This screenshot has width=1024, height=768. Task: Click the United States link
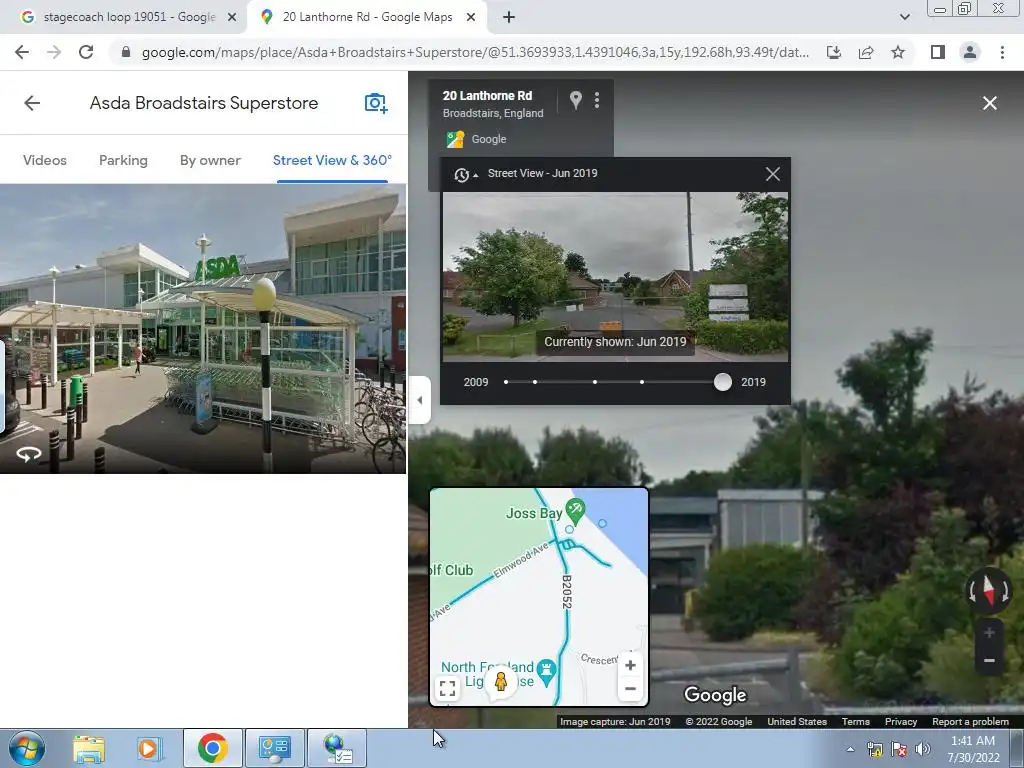click(x=797, y=722)
